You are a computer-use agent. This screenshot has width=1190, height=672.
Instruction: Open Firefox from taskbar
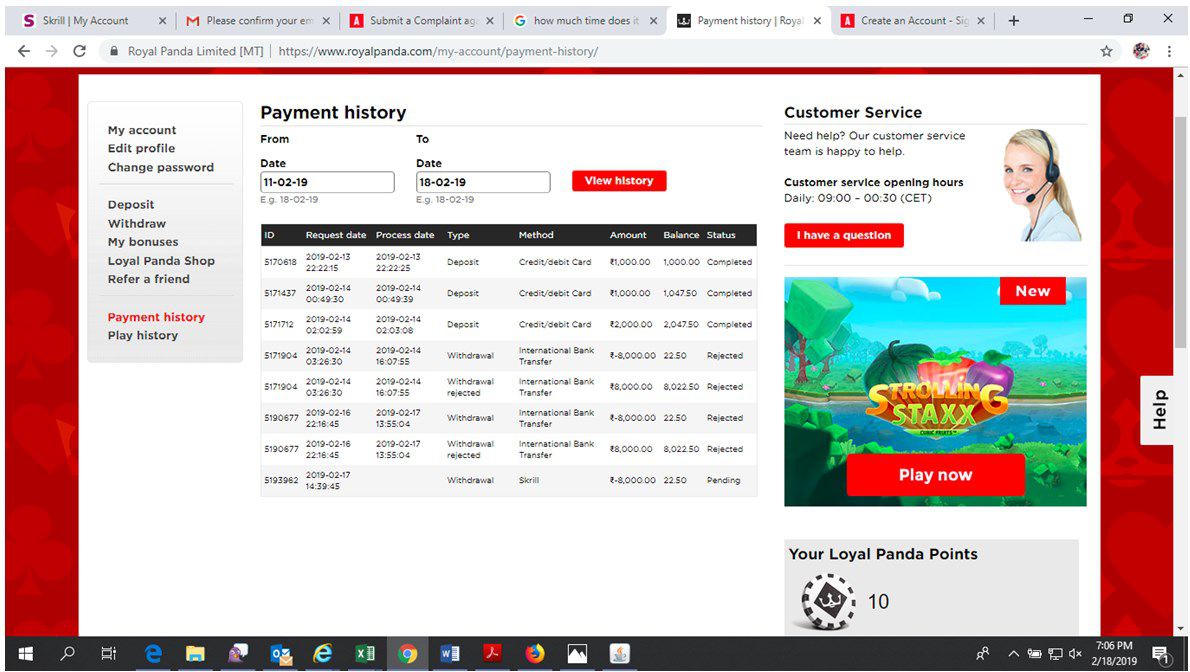[x=534, y=653]
